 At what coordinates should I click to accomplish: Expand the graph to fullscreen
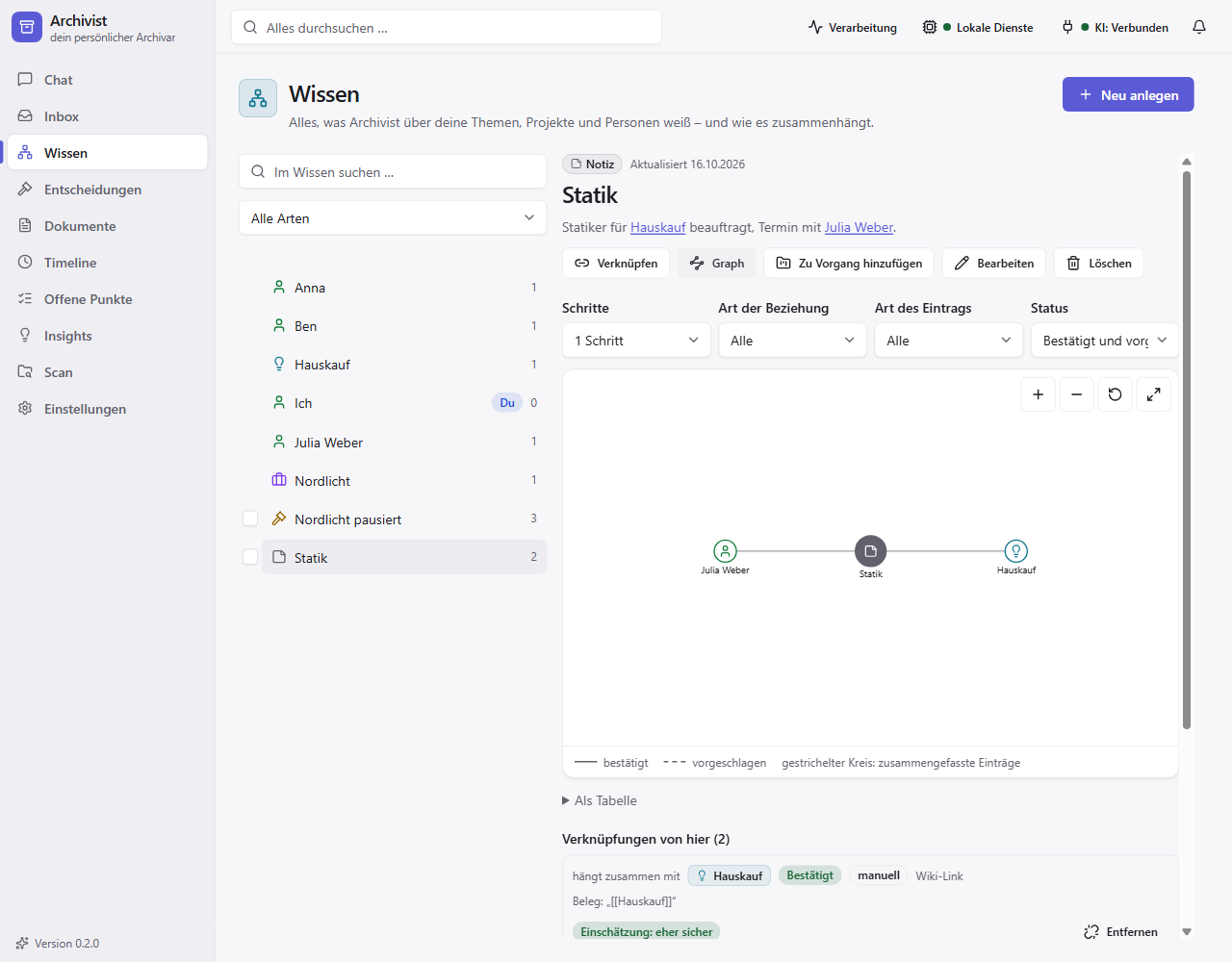coord(1153,394)
